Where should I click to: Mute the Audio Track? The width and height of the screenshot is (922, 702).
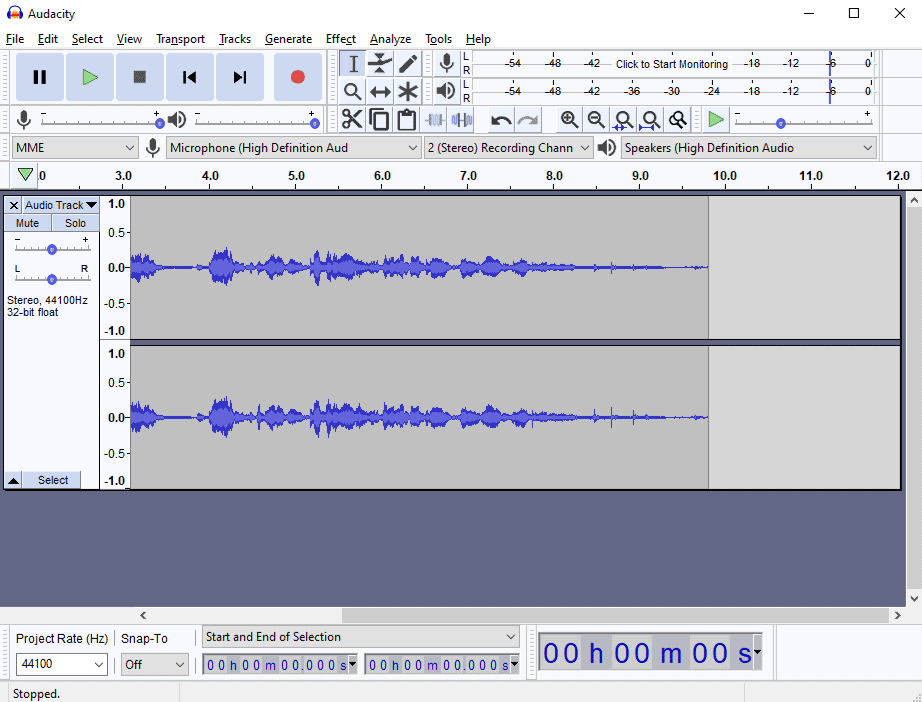[x=26, y=222]
